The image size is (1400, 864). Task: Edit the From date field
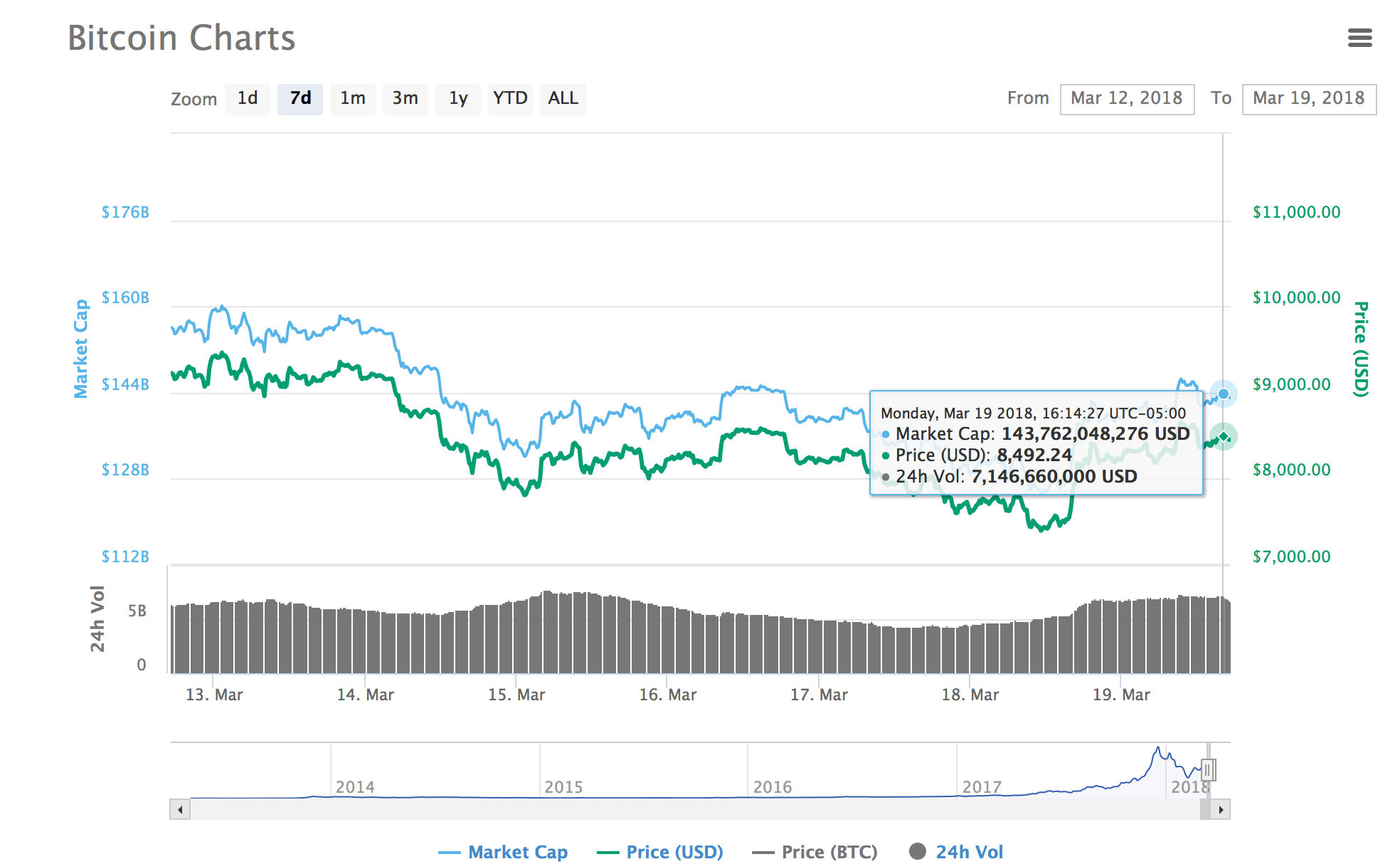click(1127, 99)
